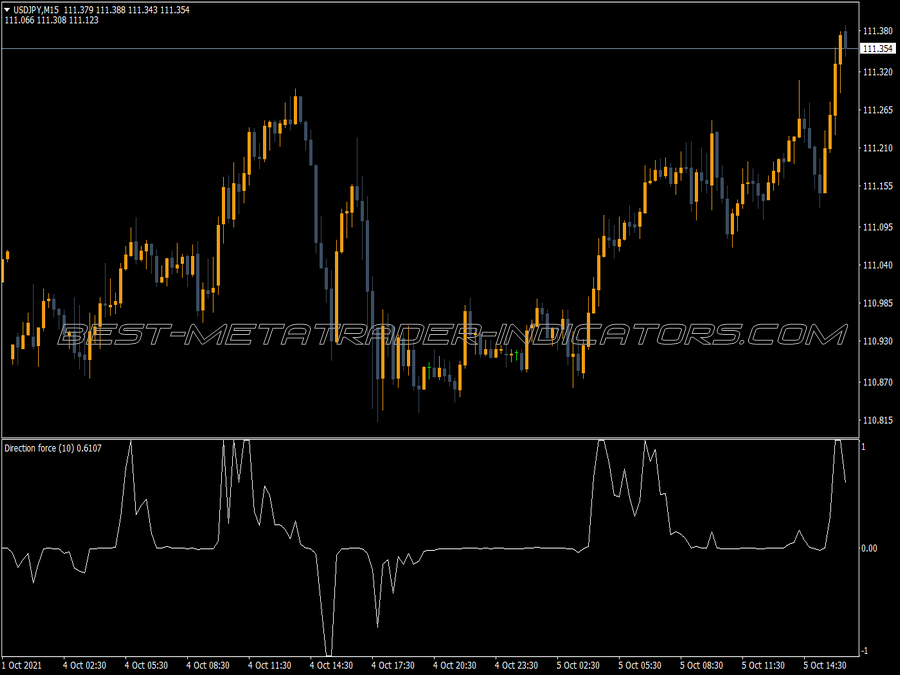This screenshot has width=900, height=675.
Task: Click the 5 Oct 11:30 time label
Action: [x=763, y=666]
